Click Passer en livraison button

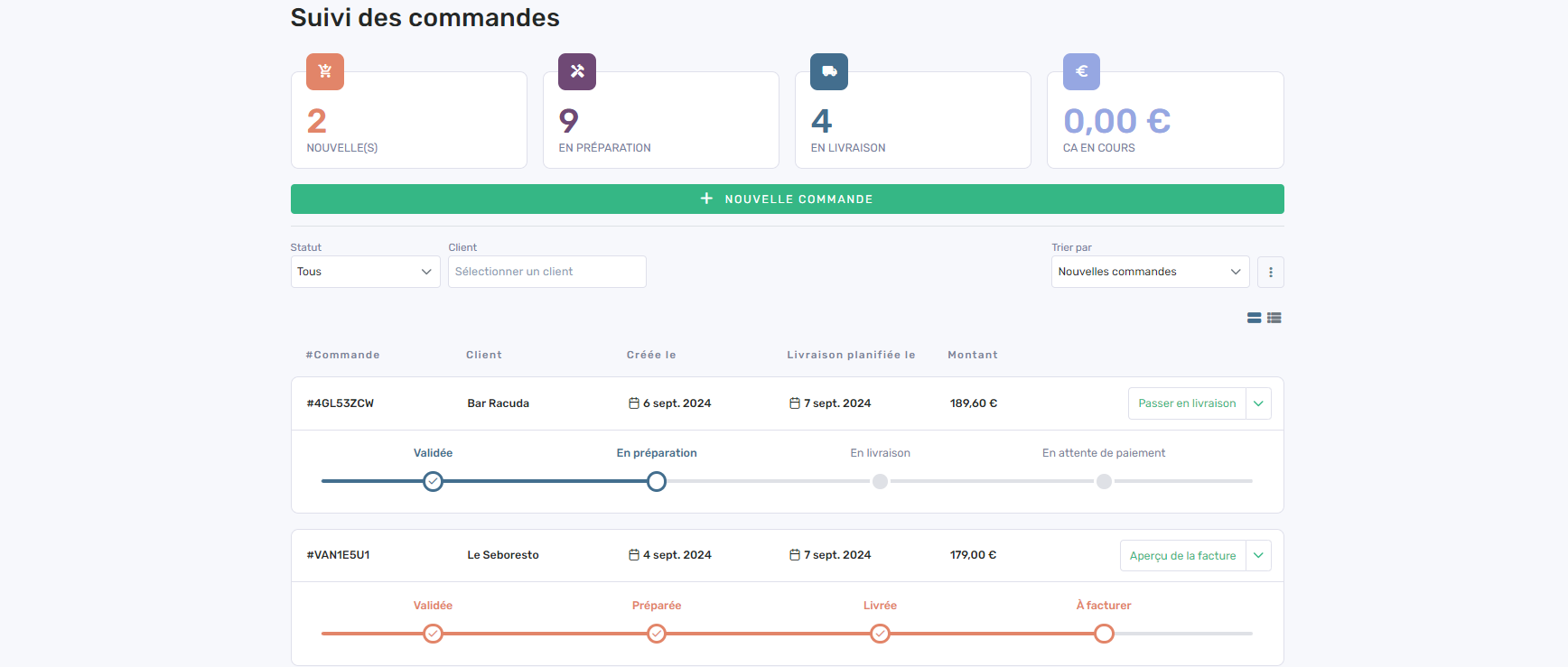1187,403
